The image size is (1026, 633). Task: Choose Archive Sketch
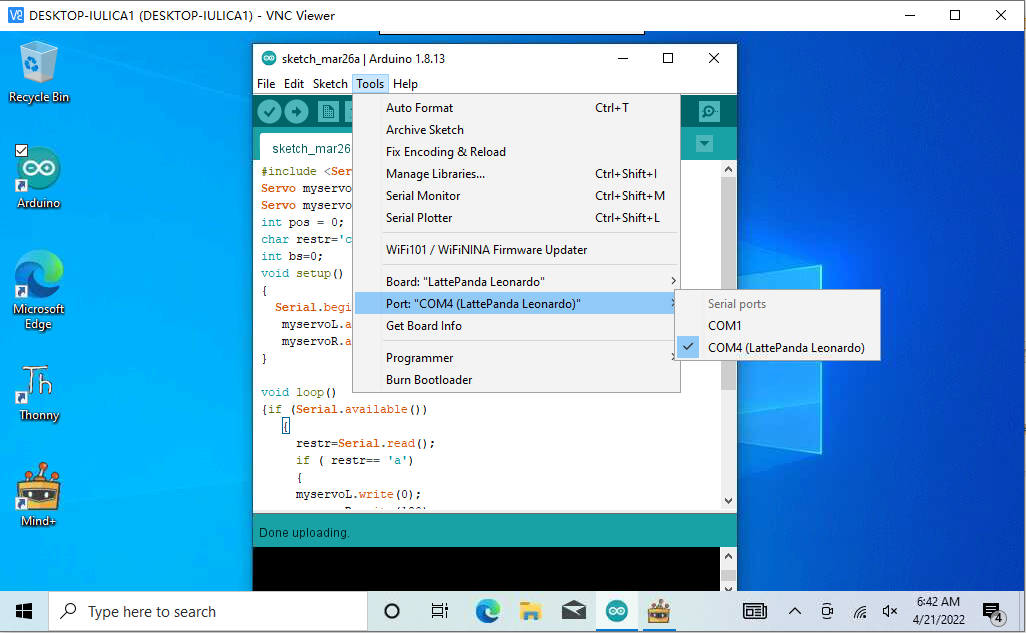coord(516,130)
